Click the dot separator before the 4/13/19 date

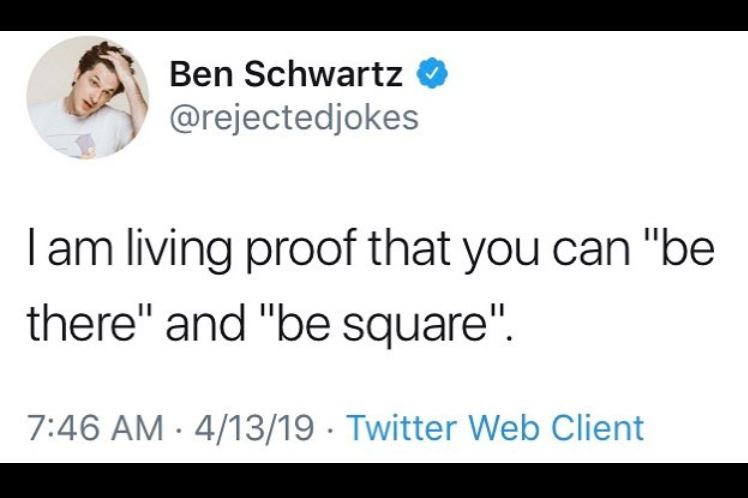(x=178, y=428)
